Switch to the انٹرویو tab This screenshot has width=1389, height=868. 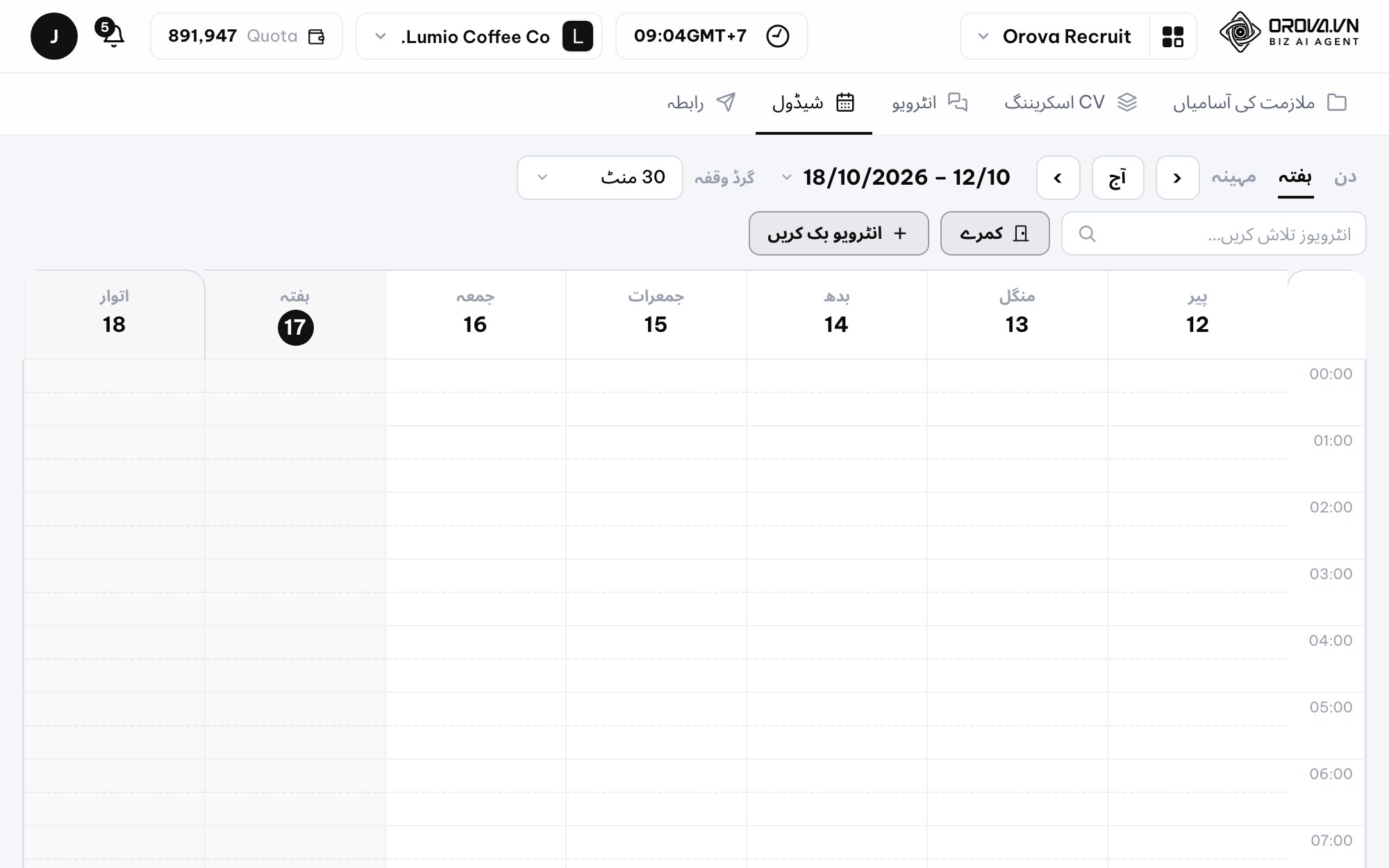pyautogui.click(x=929, y=103)
